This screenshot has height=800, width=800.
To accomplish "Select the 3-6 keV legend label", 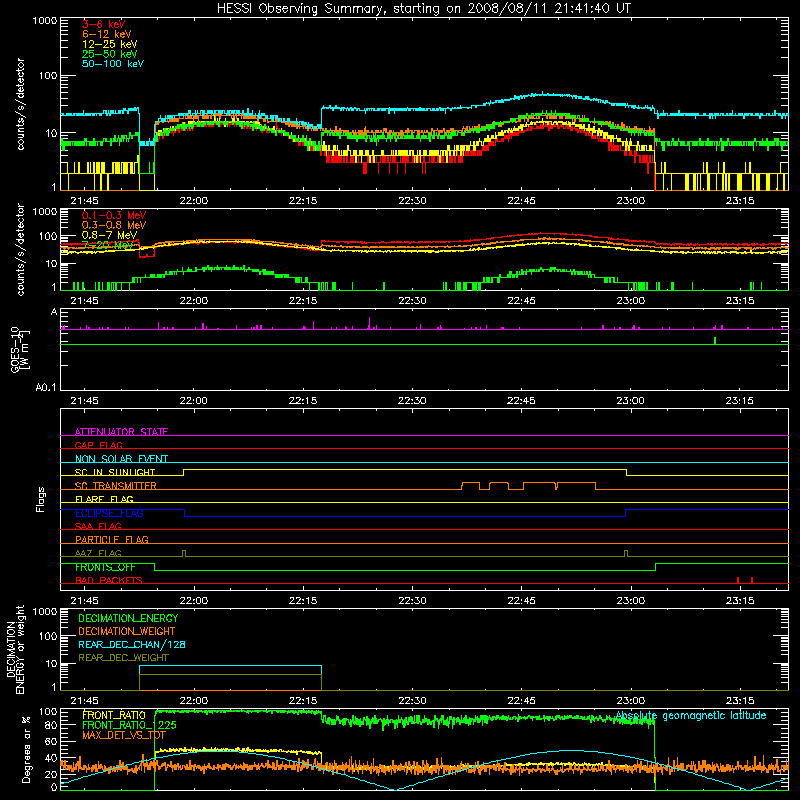I will 104,24.
